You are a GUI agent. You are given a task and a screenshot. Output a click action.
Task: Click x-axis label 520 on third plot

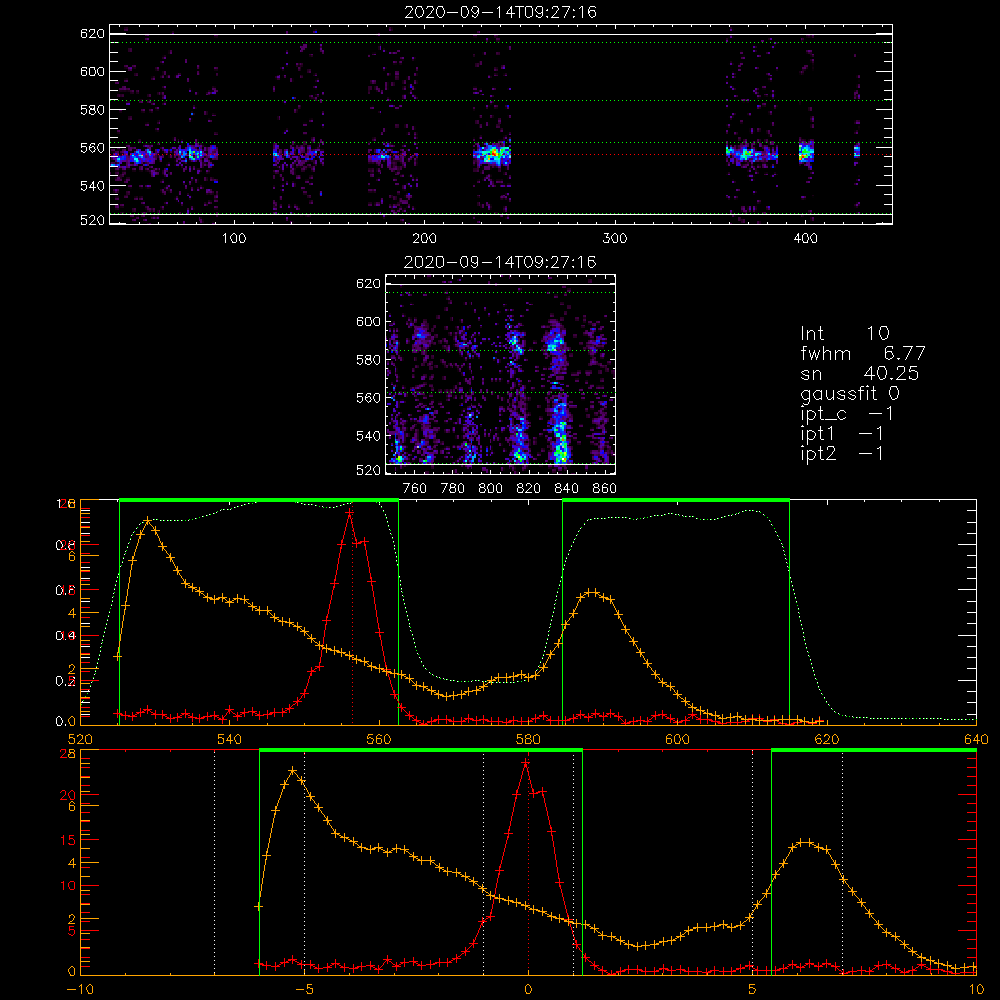tap(80, 739)
